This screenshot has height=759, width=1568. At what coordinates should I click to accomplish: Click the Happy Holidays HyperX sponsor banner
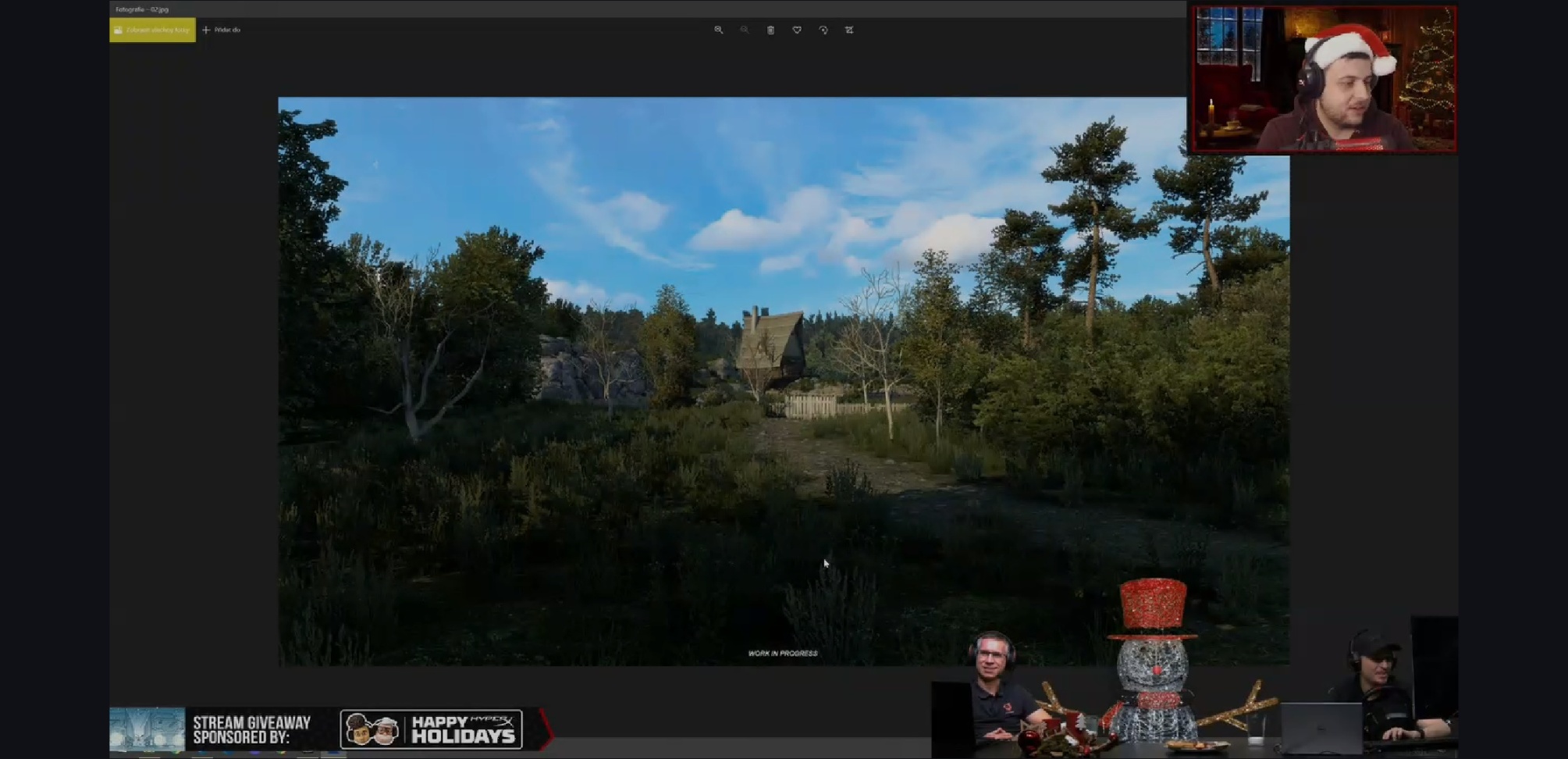pyautogui.click(x=432, y=729)
